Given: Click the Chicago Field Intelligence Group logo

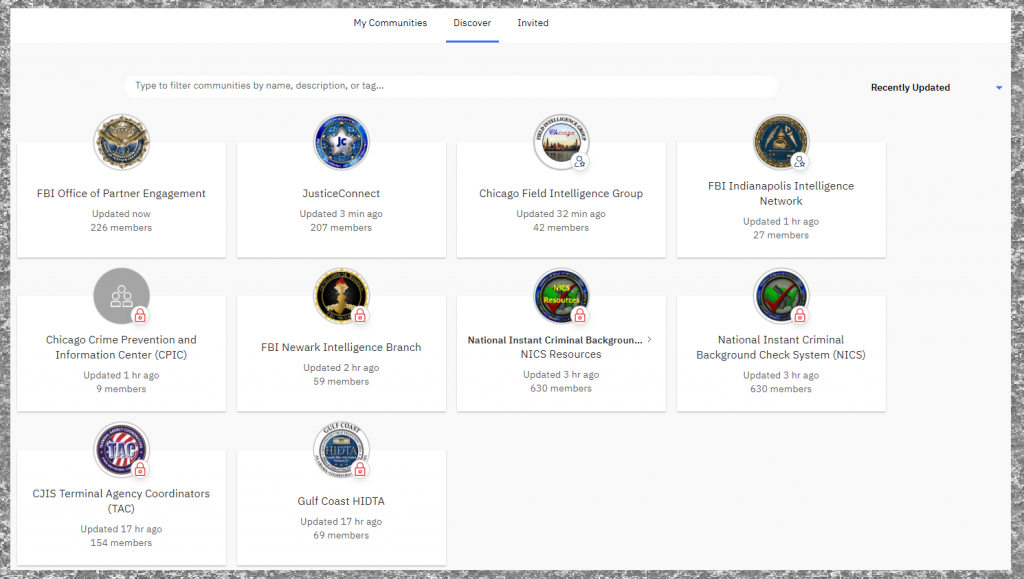Looking at the screenshot, I should [561, 142].
